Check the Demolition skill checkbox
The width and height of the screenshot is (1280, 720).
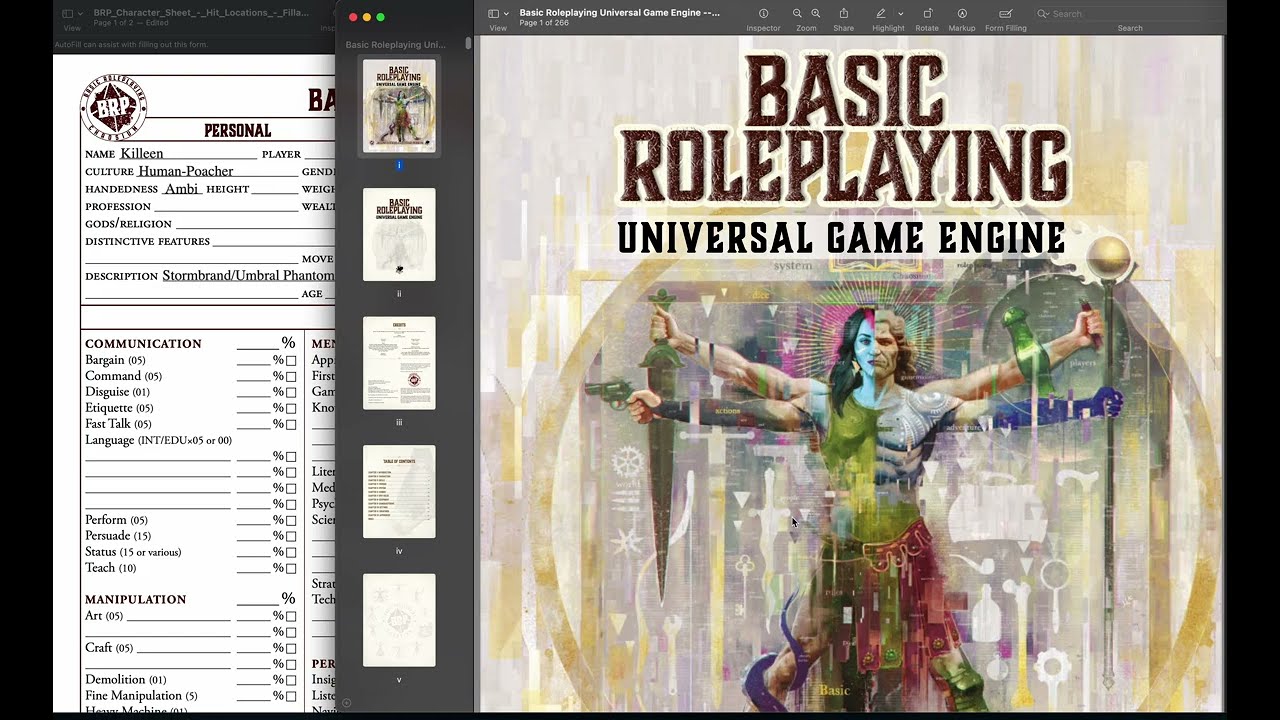click(291, 681)
